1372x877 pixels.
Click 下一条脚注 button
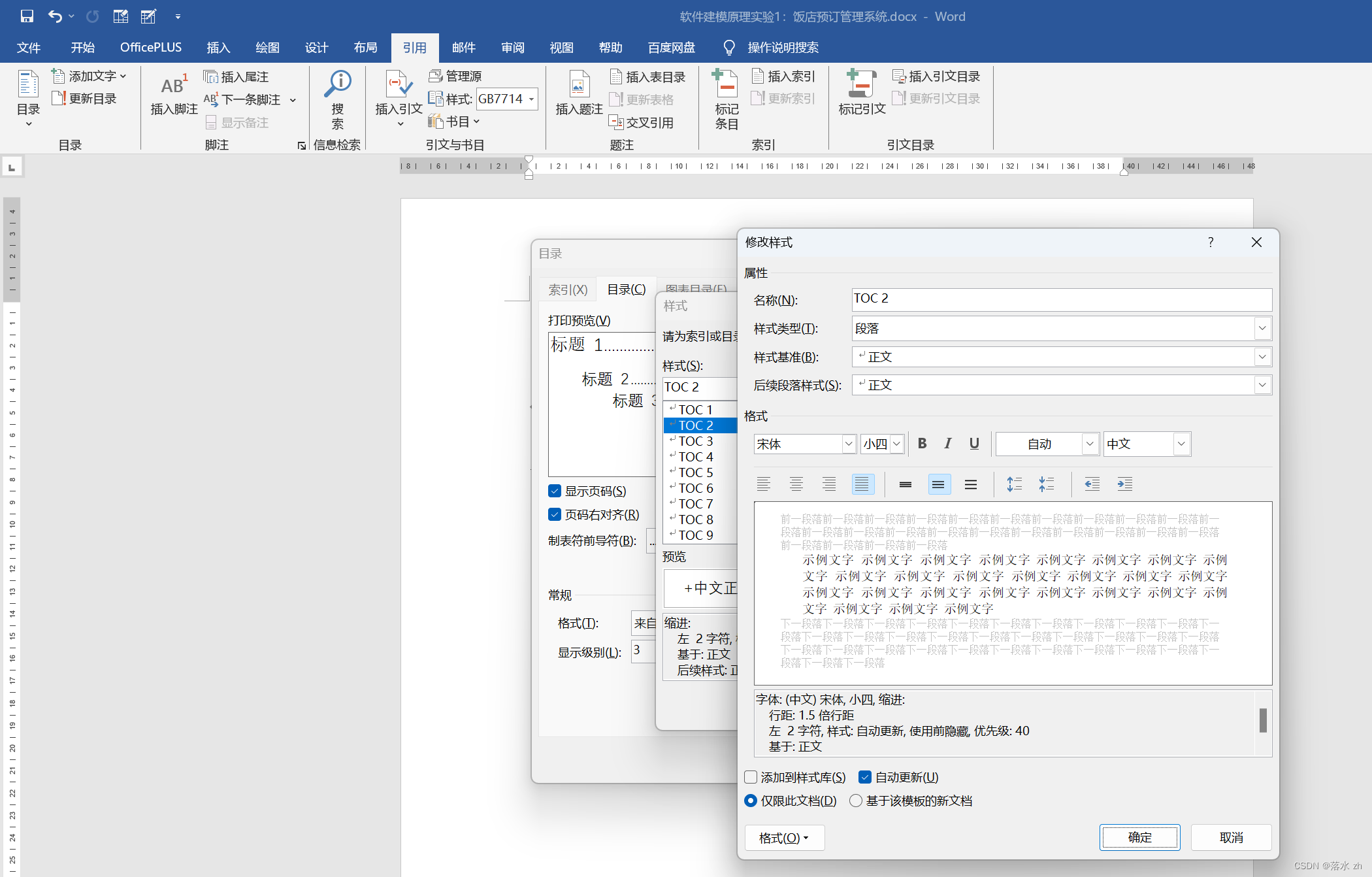click(243, 99)
